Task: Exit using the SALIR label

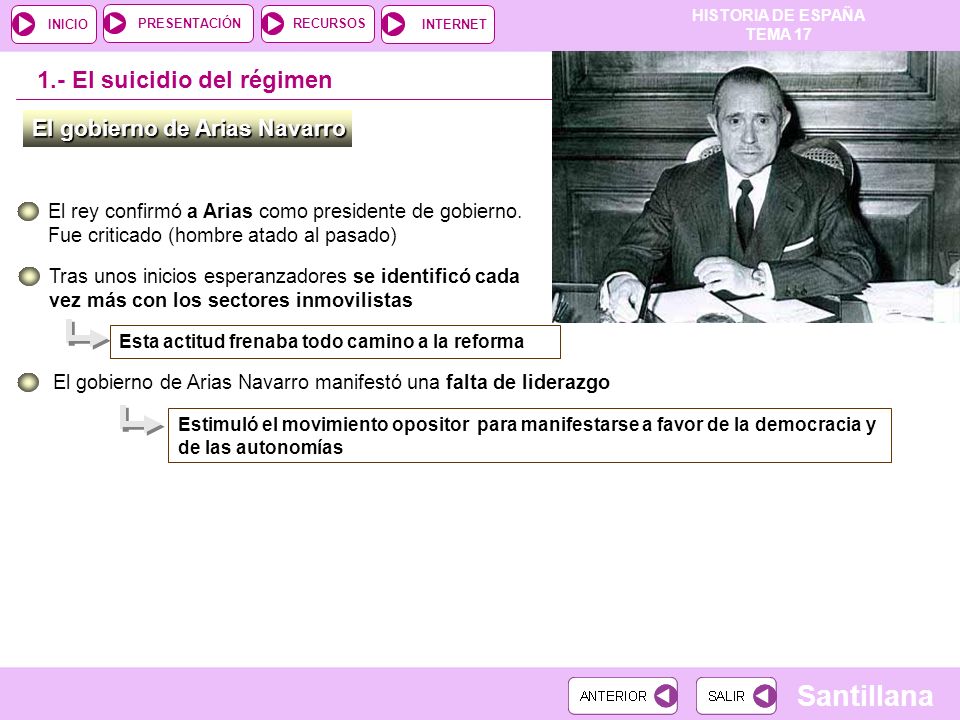Action: [726, 696]
